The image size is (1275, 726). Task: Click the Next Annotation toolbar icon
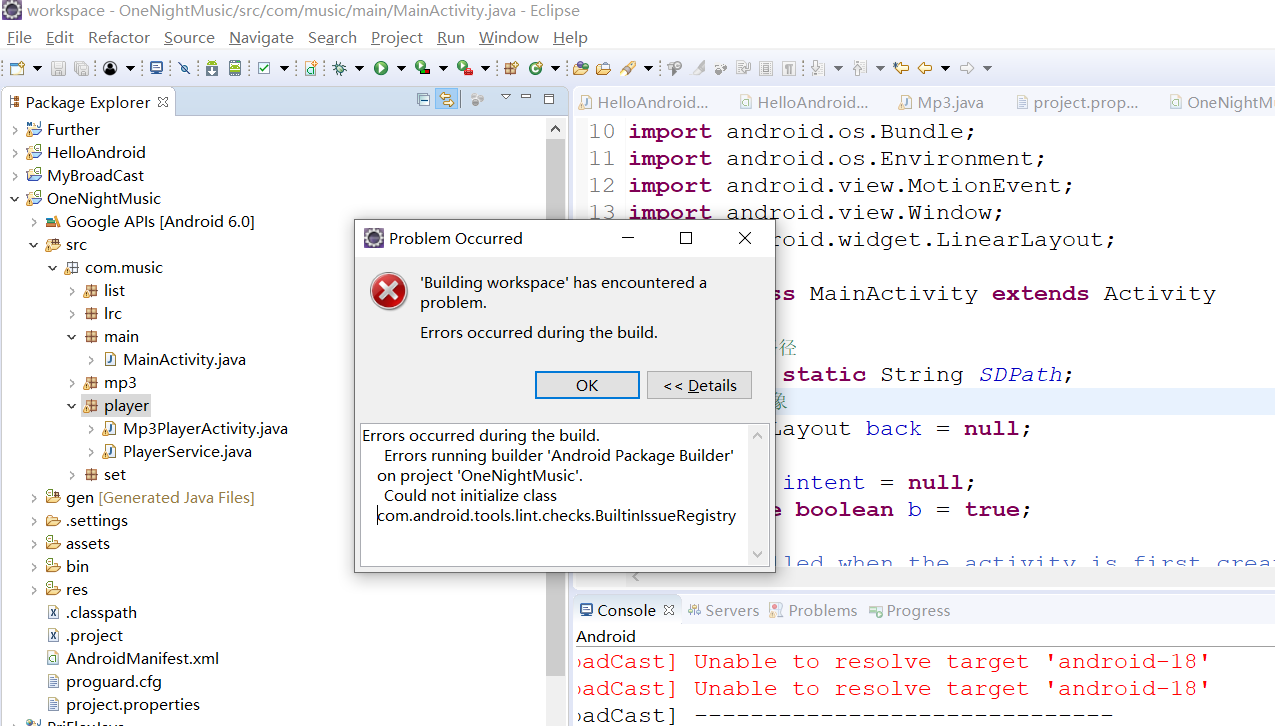click(x=817, y=68)
